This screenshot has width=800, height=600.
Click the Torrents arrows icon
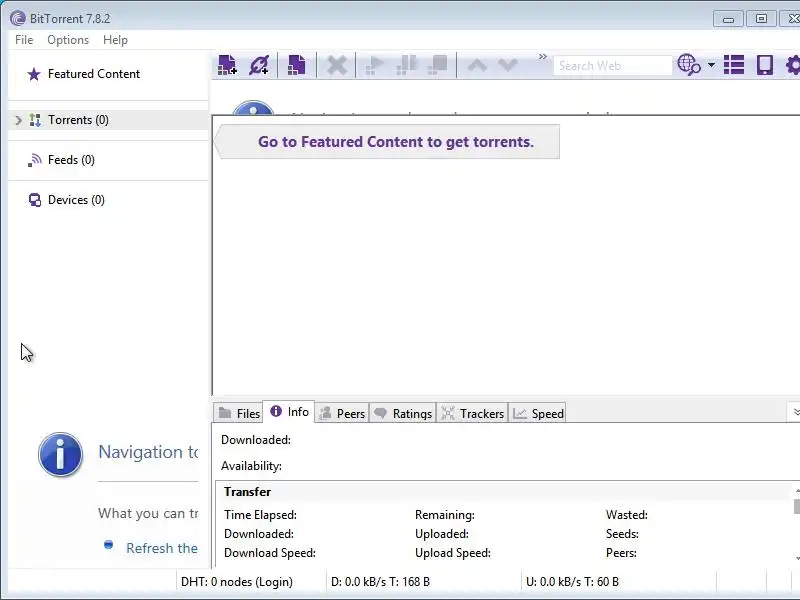pos(35,120)
